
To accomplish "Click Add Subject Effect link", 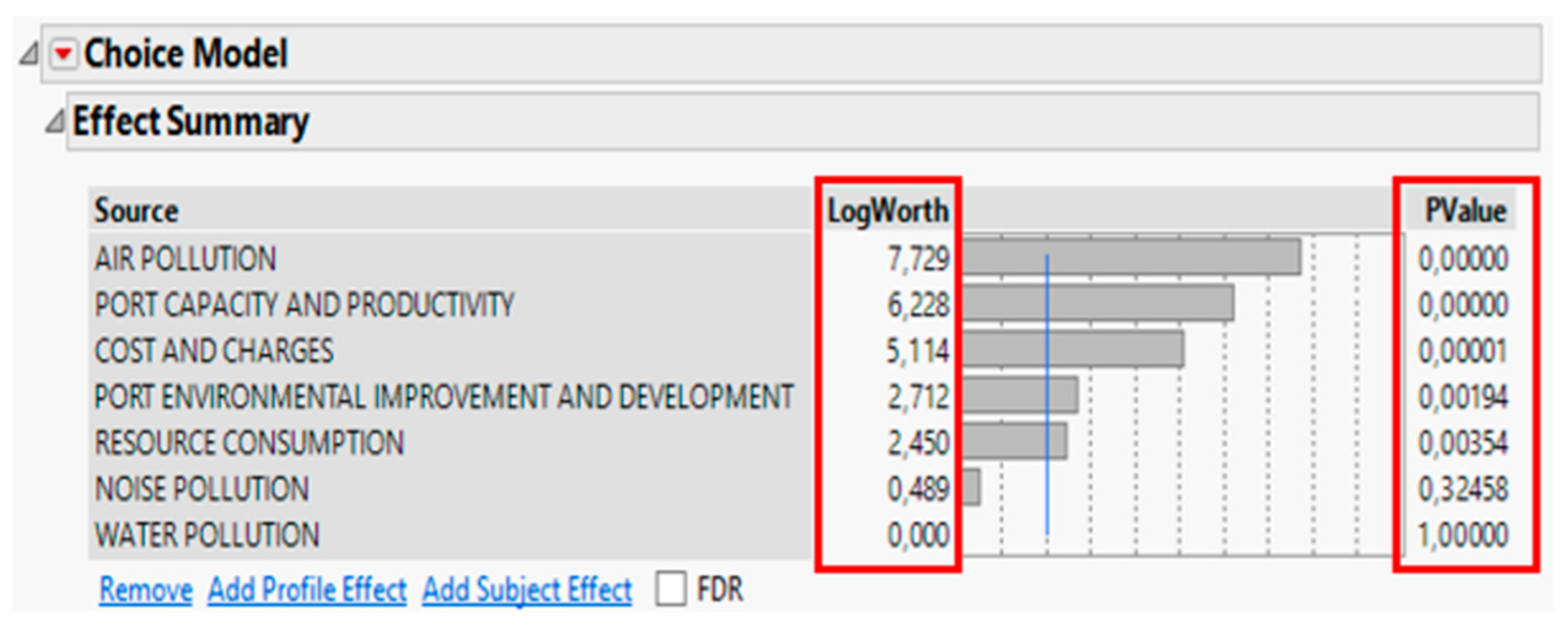I will point(527,590).
